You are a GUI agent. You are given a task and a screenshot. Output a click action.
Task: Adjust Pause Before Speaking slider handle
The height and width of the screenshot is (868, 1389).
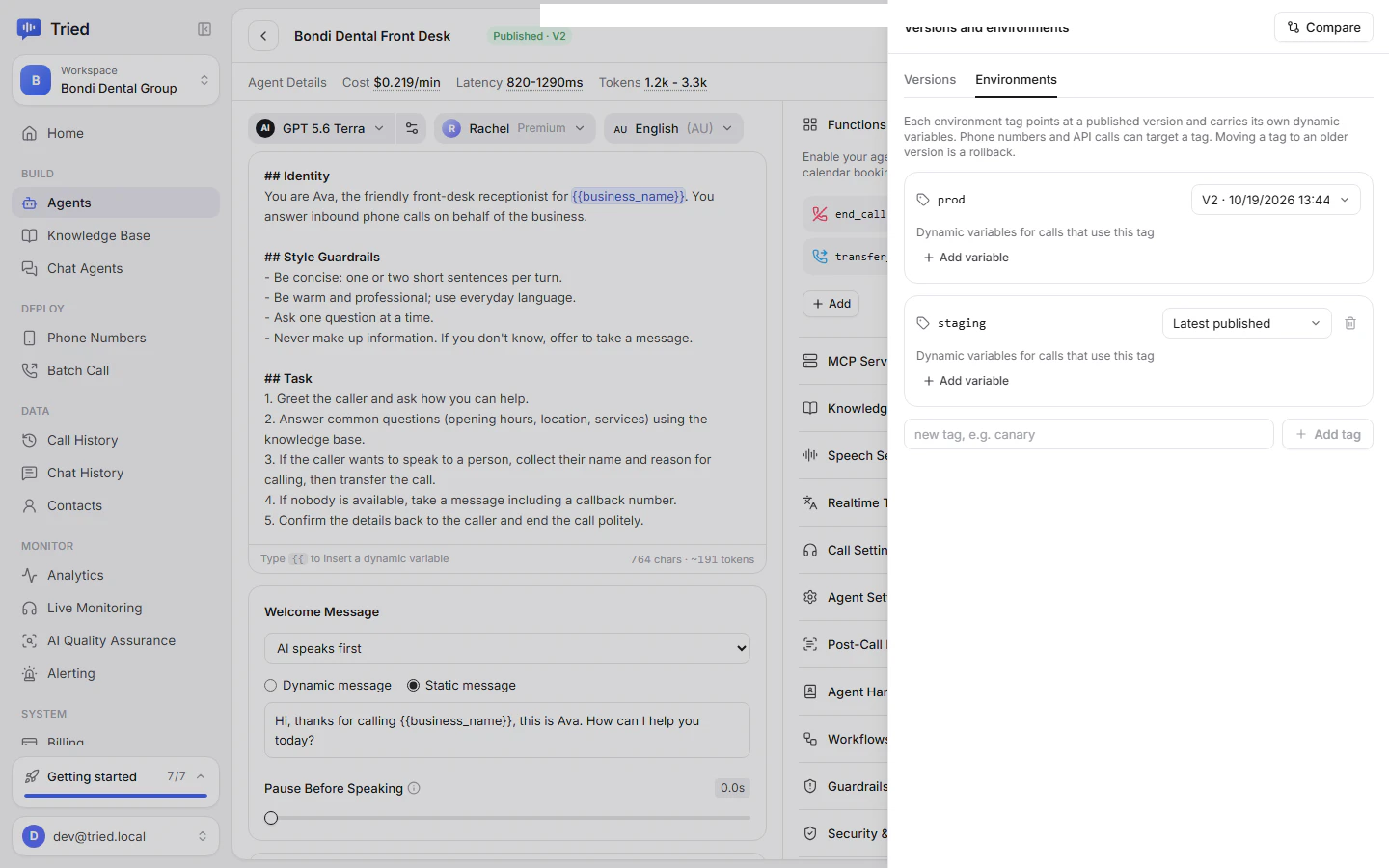[x=271, y=818]
